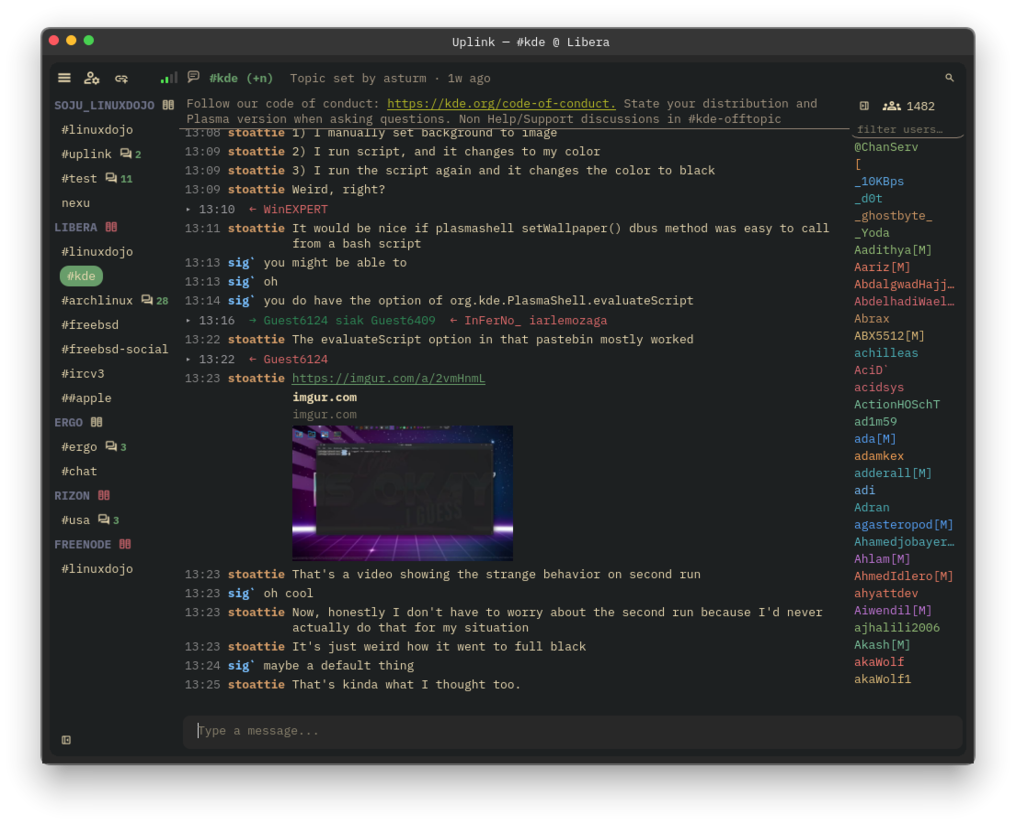Open the #ircv3 channel

point(83,374)
